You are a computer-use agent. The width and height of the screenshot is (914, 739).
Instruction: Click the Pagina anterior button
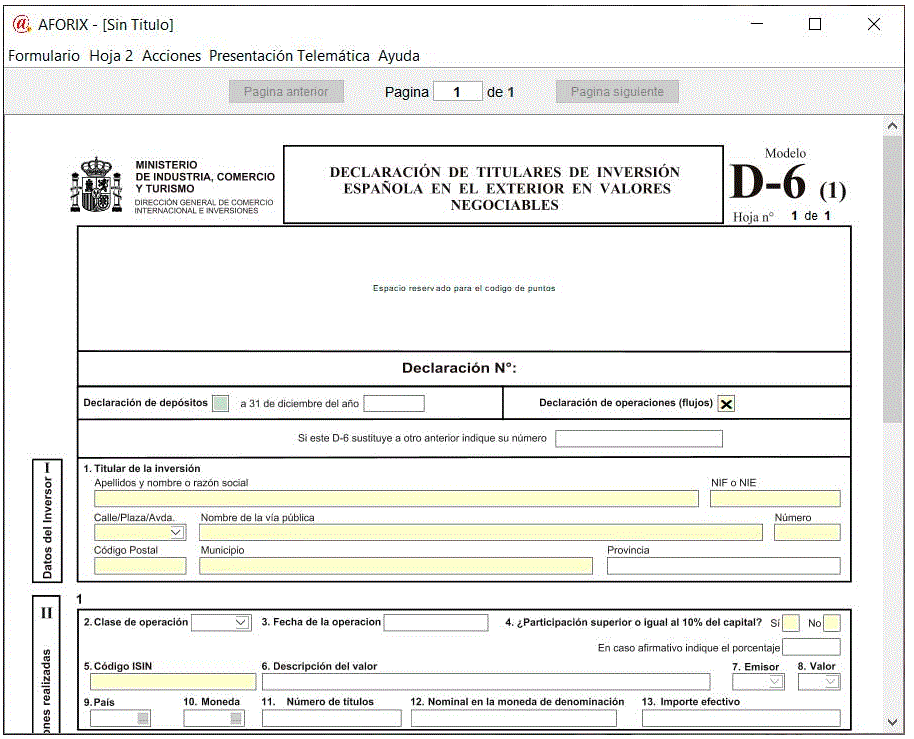coord(286,92)
